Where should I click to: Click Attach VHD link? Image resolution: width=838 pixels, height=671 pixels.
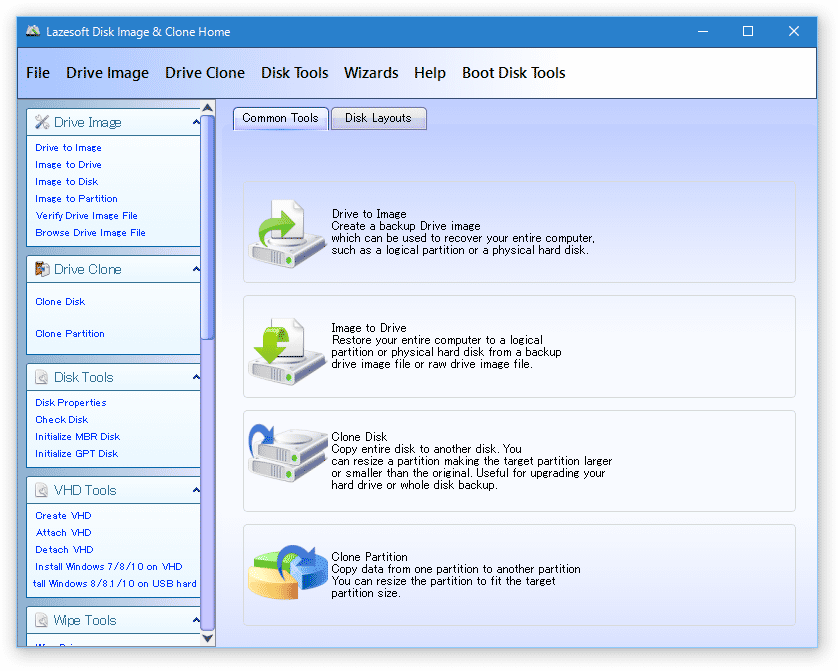pos(63,533)
